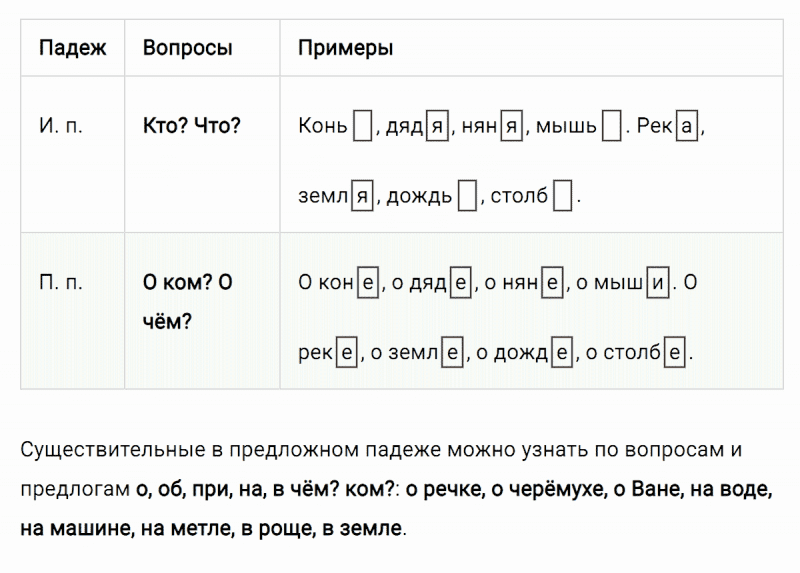Click the empty ending box after "мышь"
The width and height of the screenshot is (800, 573).
coord(612,127)
